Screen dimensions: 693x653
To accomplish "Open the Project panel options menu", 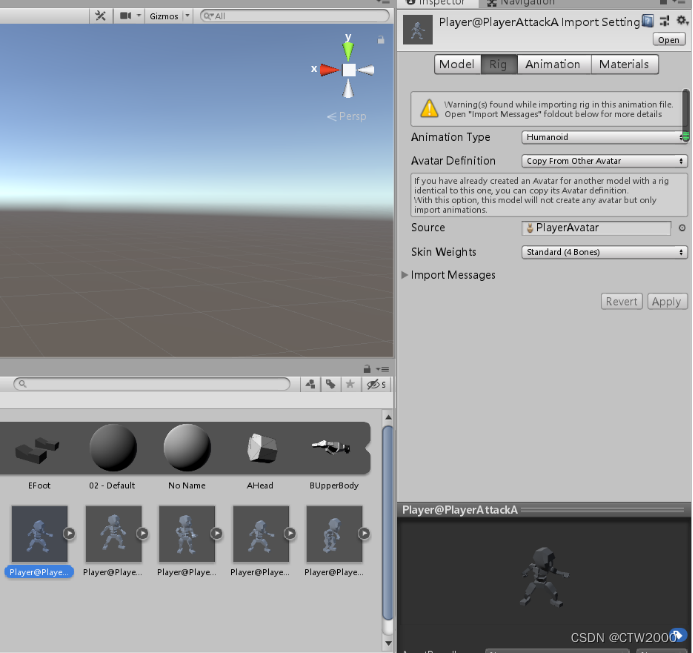I will click(x=383, y=369).
